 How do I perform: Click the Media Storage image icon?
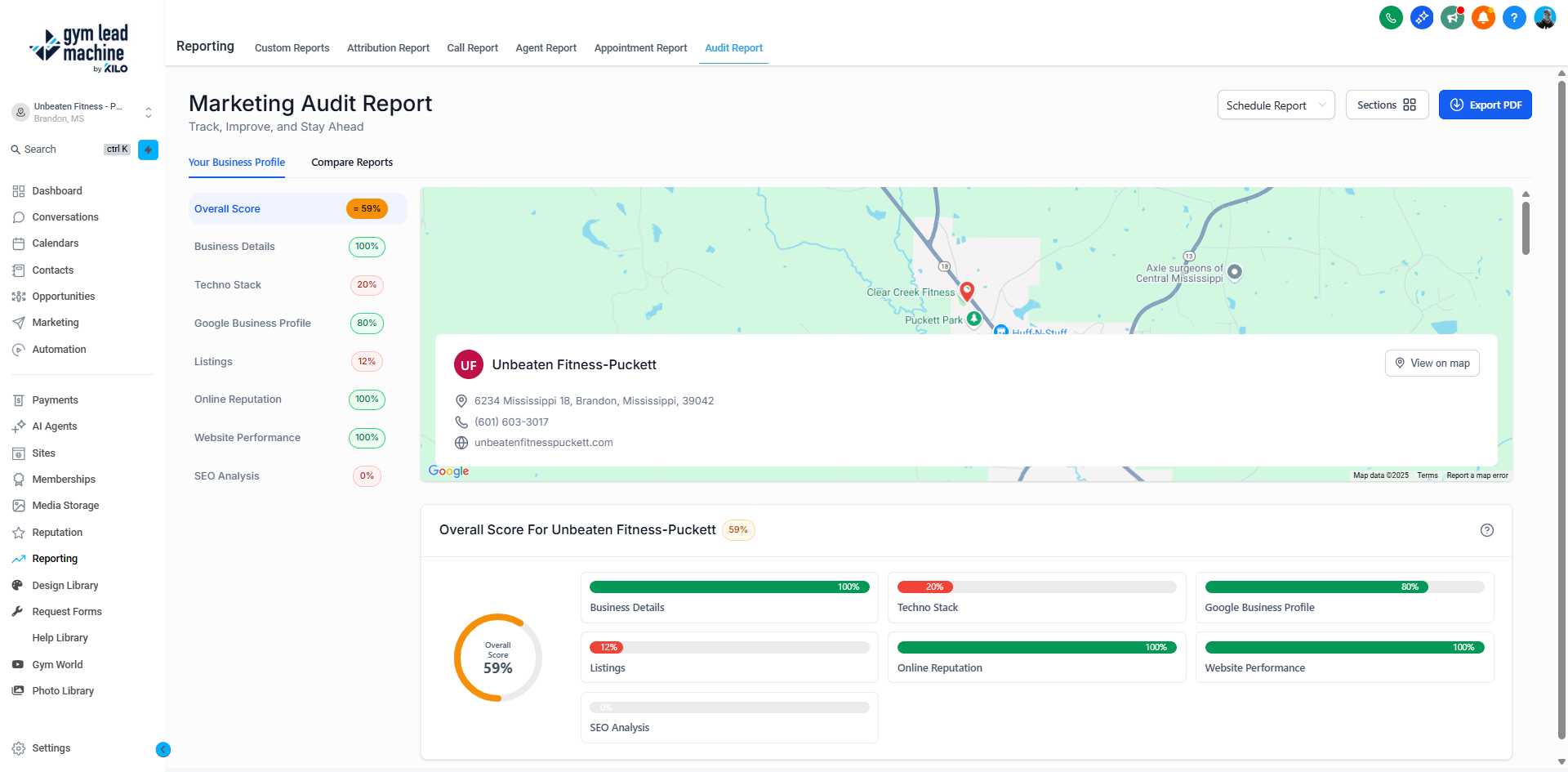(19, 506)
